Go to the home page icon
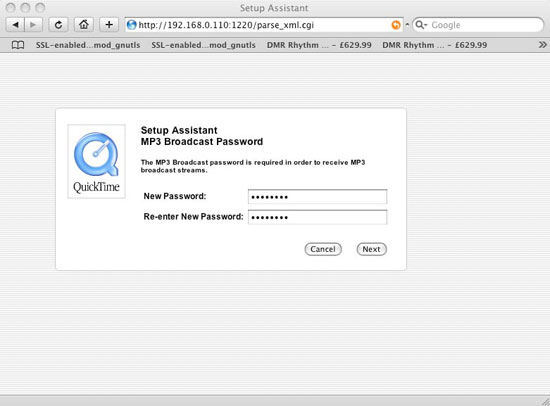This screenshot has height=406, width=550. 83,25
